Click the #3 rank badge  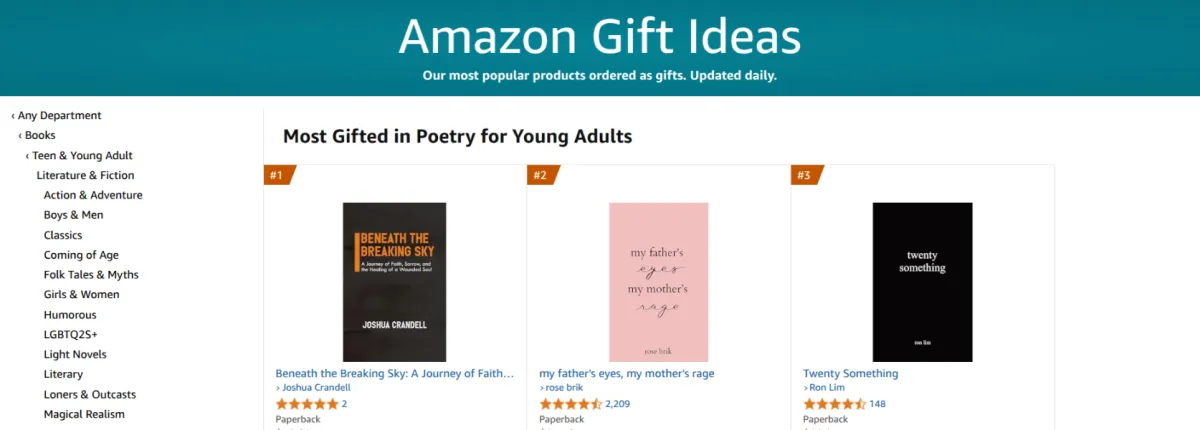(x=805, y=176)
